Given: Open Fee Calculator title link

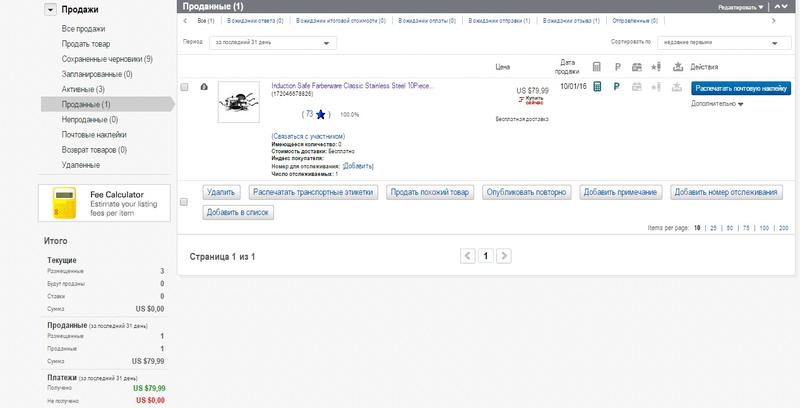Looking at the screenshot, I should click(x=117, y=194).
